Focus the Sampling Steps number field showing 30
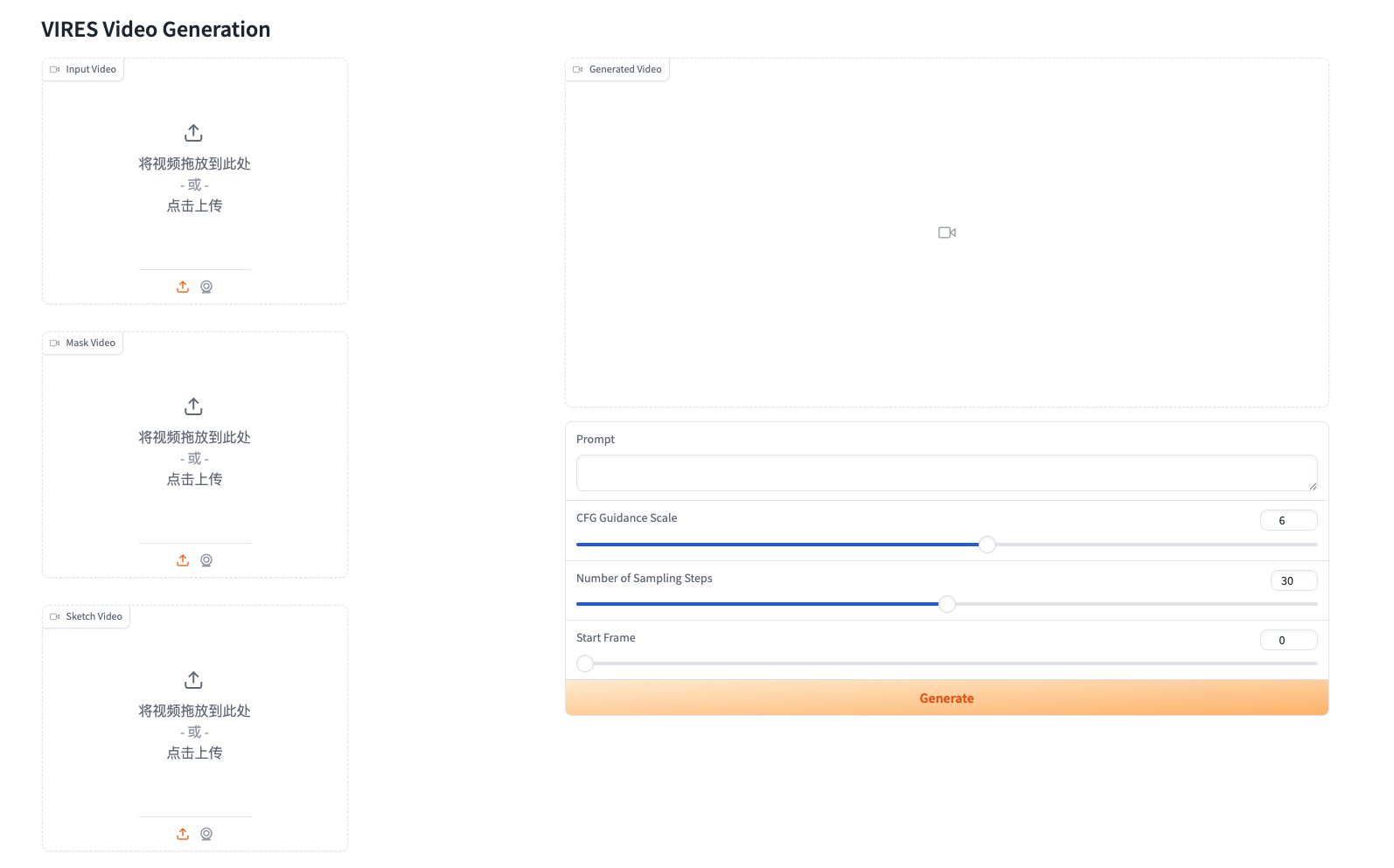 point(1293,580)
